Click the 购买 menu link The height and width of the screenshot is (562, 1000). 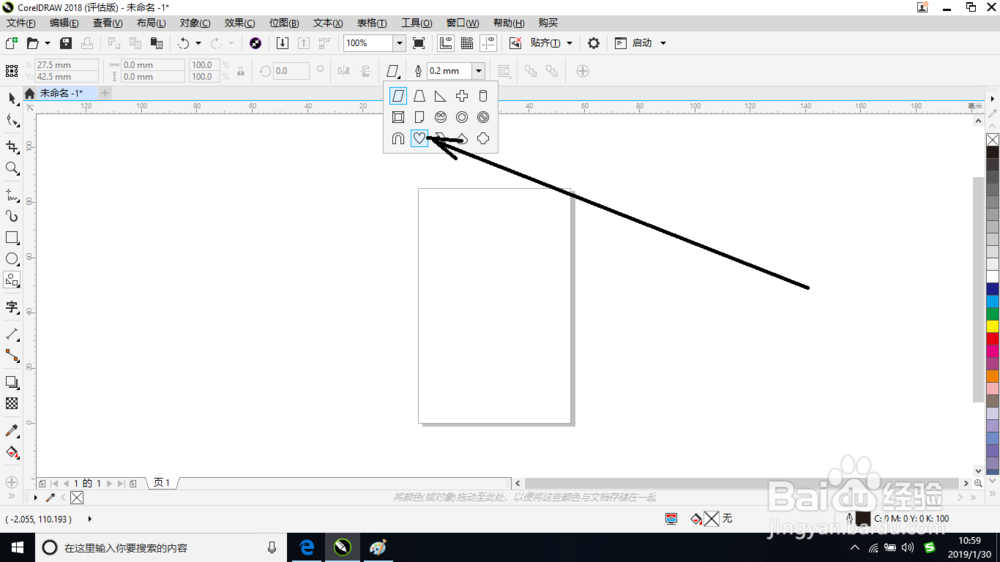tap(548, 23)
